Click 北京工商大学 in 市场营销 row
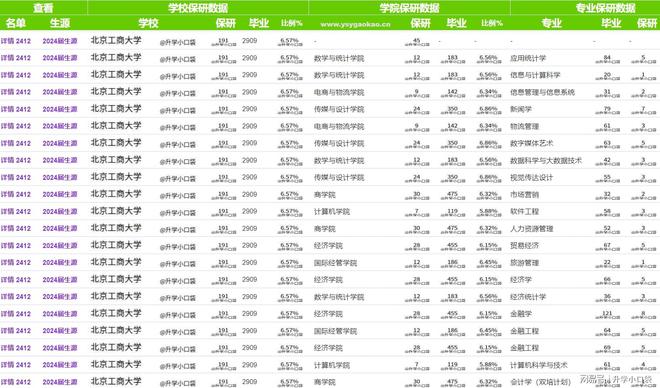The image size is (660, 388). tap(116, 194)
